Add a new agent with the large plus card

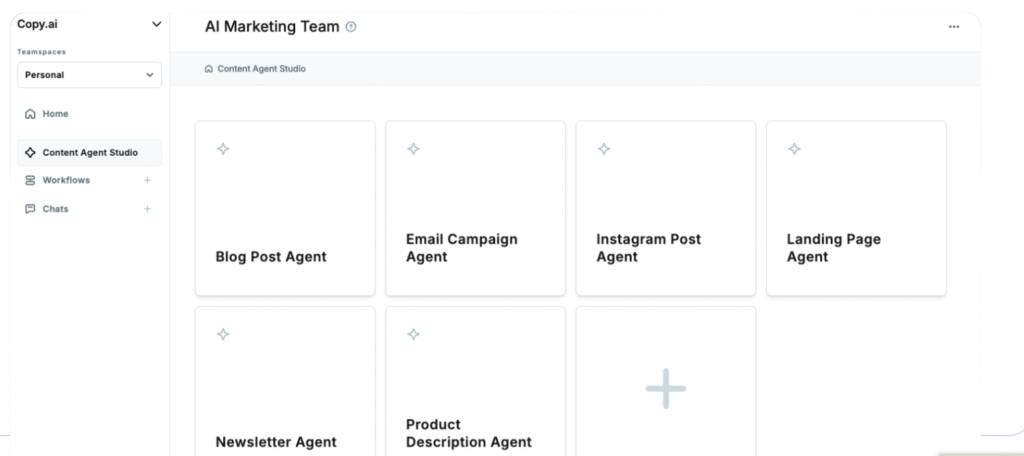(x=665, y=388)
